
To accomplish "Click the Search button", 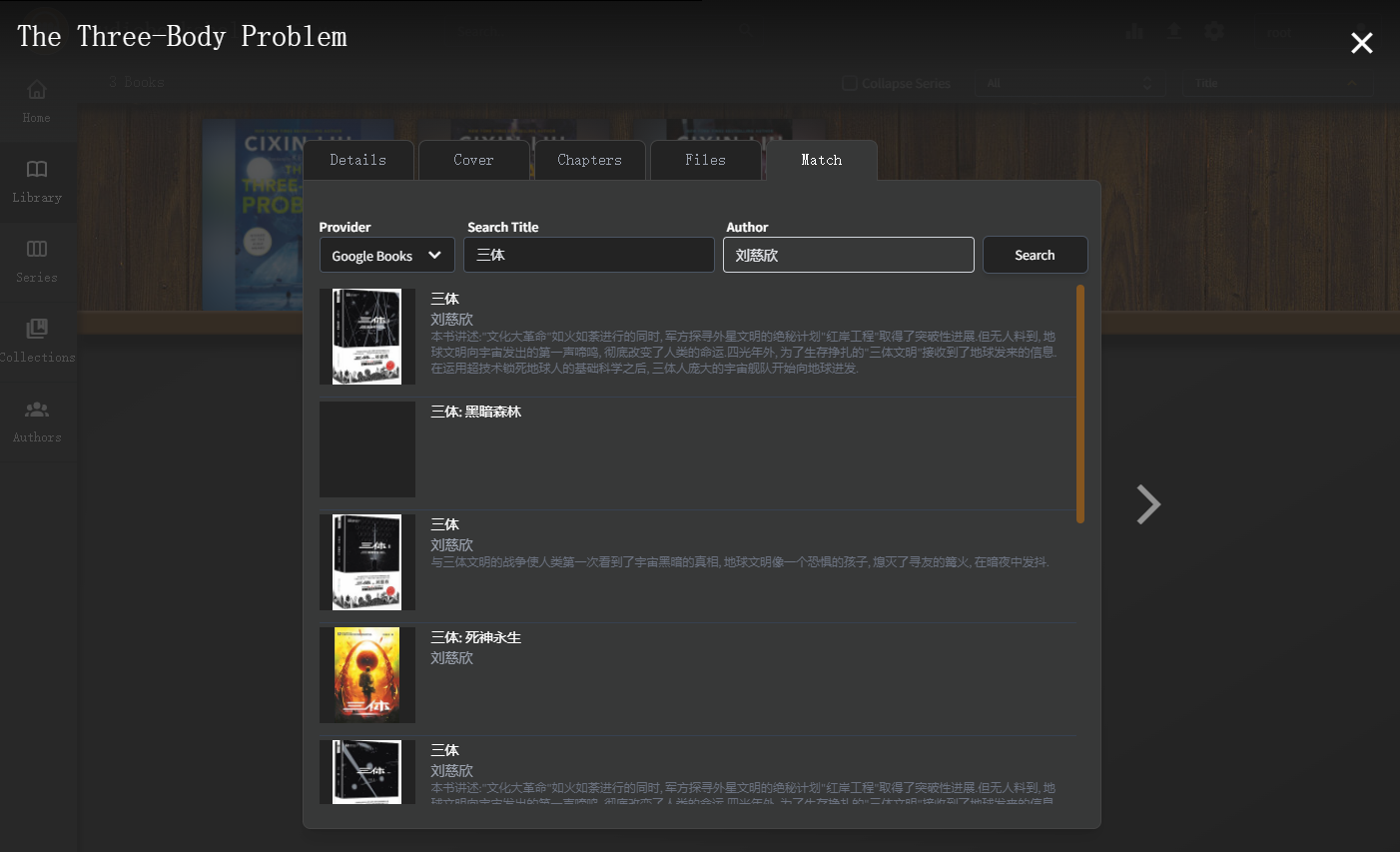I will [x=1035, y=255].
